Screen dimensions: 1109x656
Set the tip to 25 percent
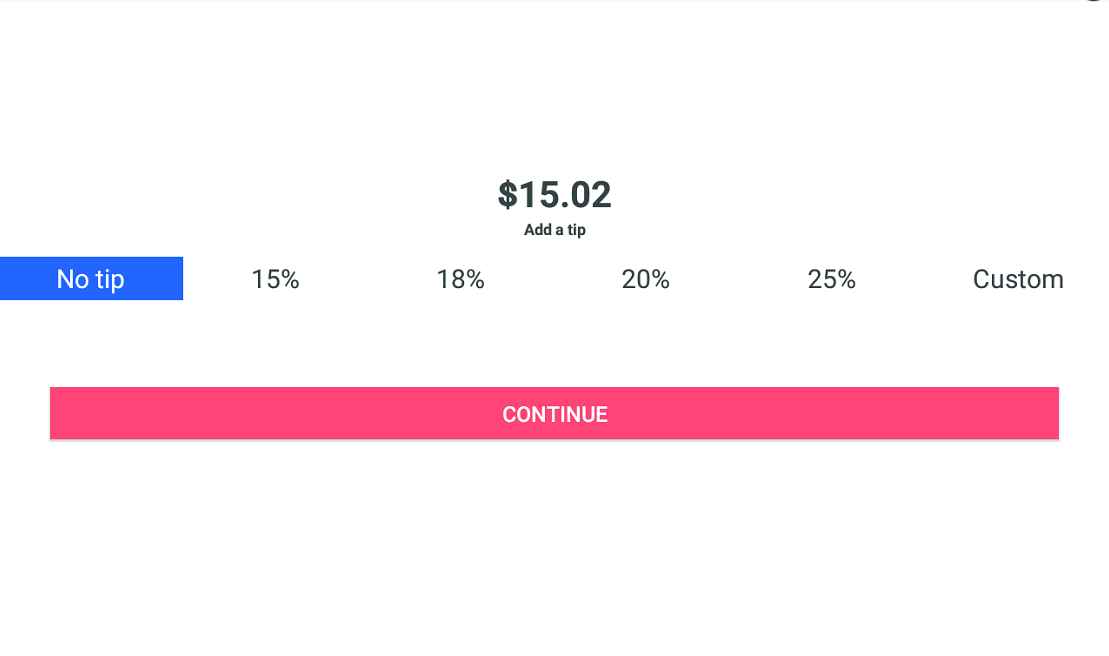831,279
